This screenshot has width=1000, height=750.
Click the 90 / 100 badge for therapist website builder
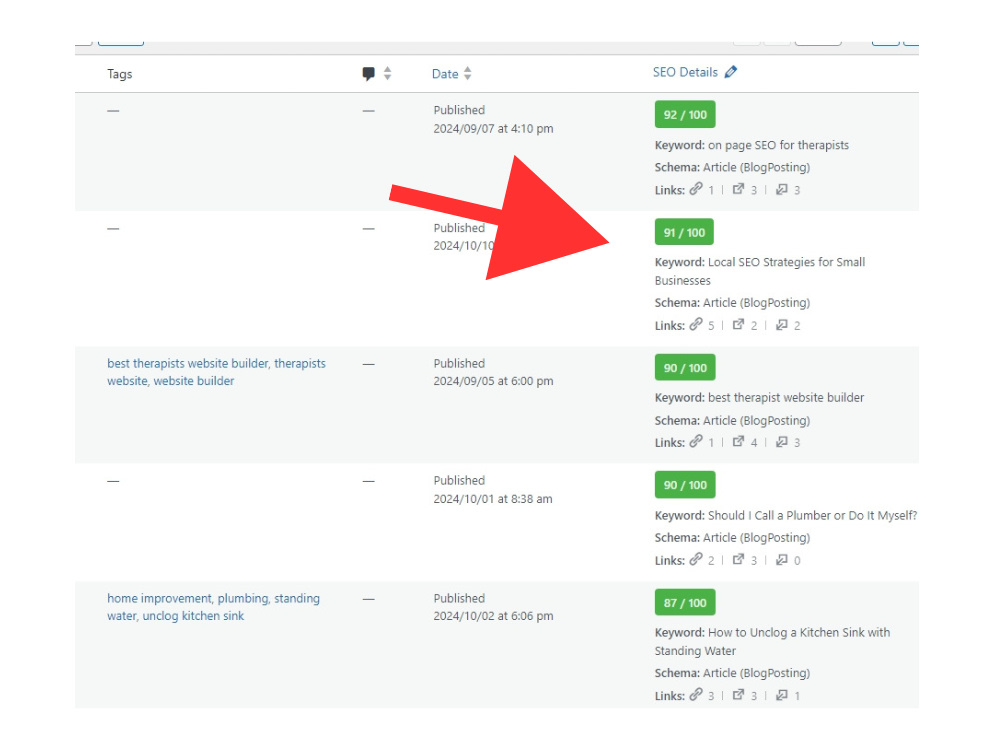685,368
